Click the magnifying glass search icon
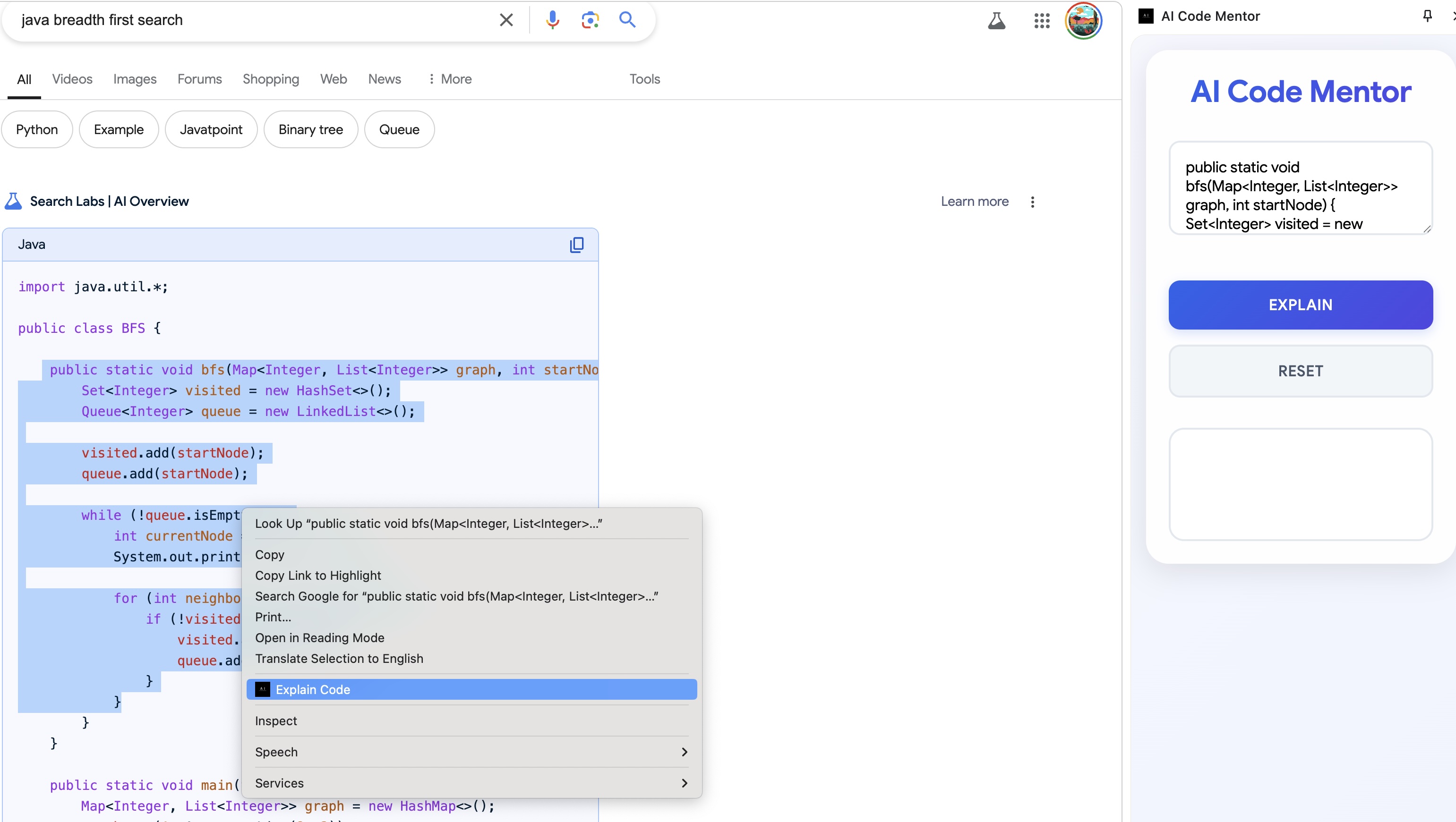The height and width of the screenshot is (822, 1456). (627, 20)
